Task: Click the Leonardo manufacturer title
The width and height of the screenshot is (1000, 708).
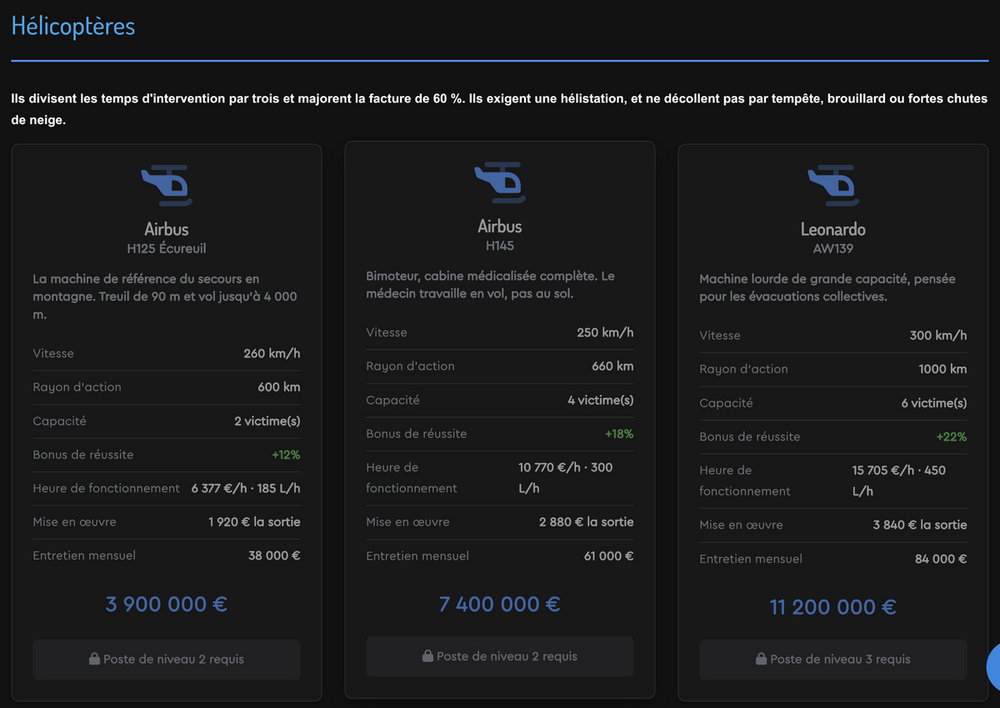Action: (833, 229)
